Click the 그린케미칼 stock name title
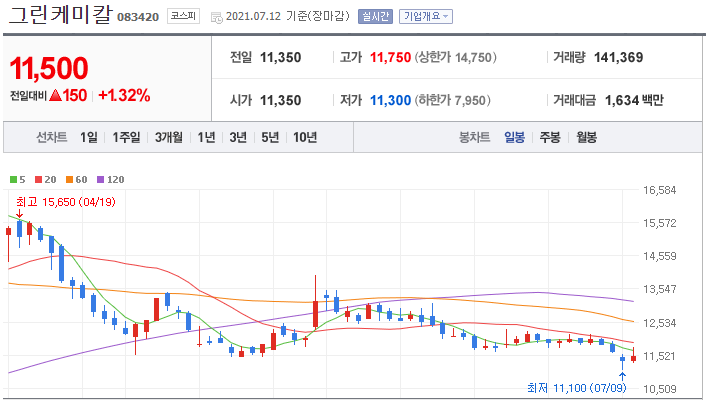The width and height of the screenshot is (706, 400). 59,15
